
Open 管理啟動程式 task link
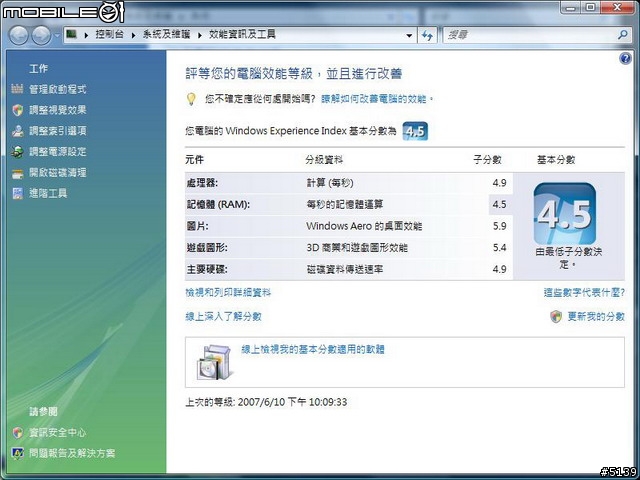pyautogui.click(x=58, y=89)
